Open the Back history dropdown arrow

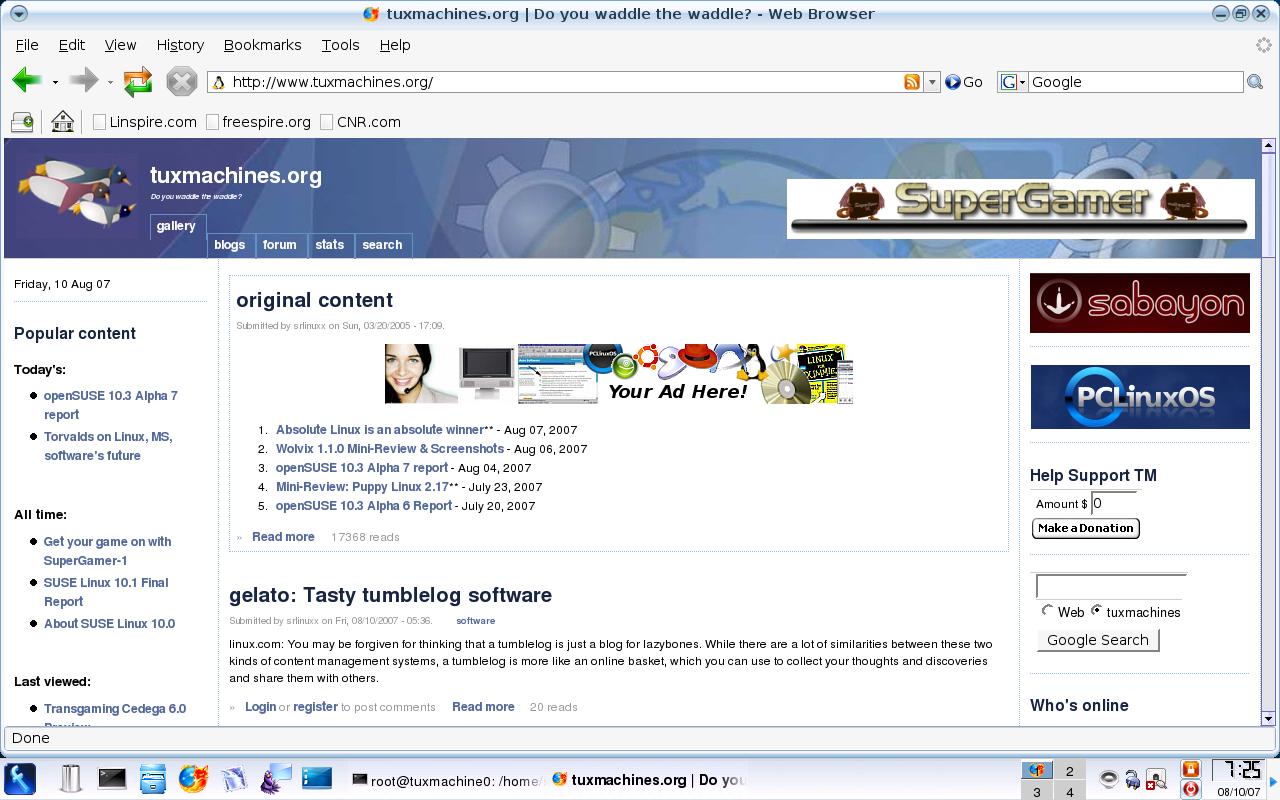point(55,82)
